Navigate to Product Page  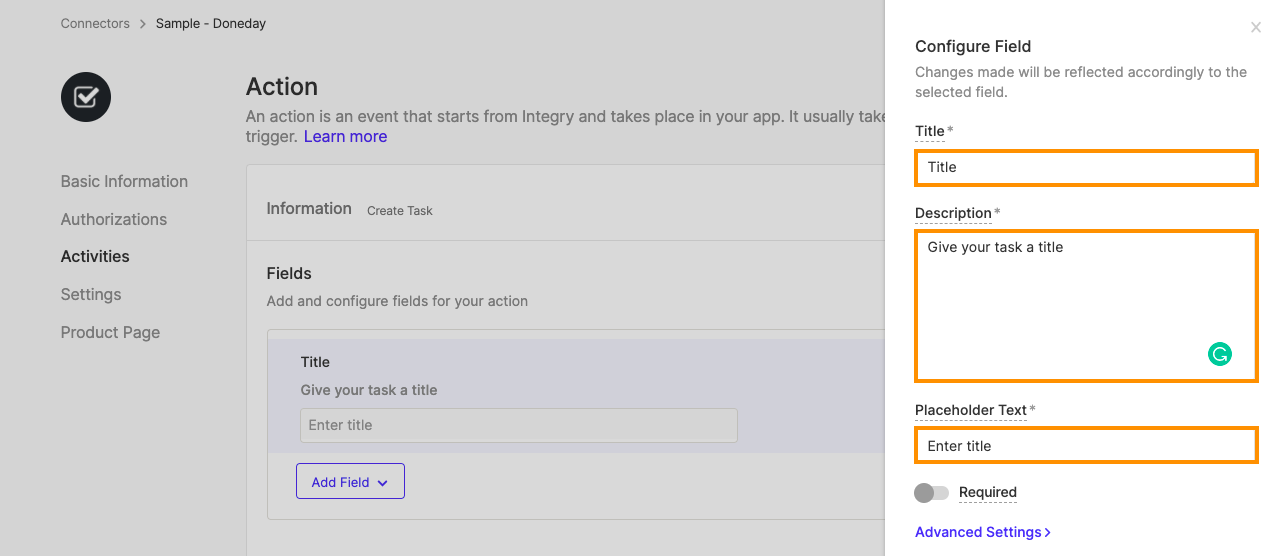[110, 332]
